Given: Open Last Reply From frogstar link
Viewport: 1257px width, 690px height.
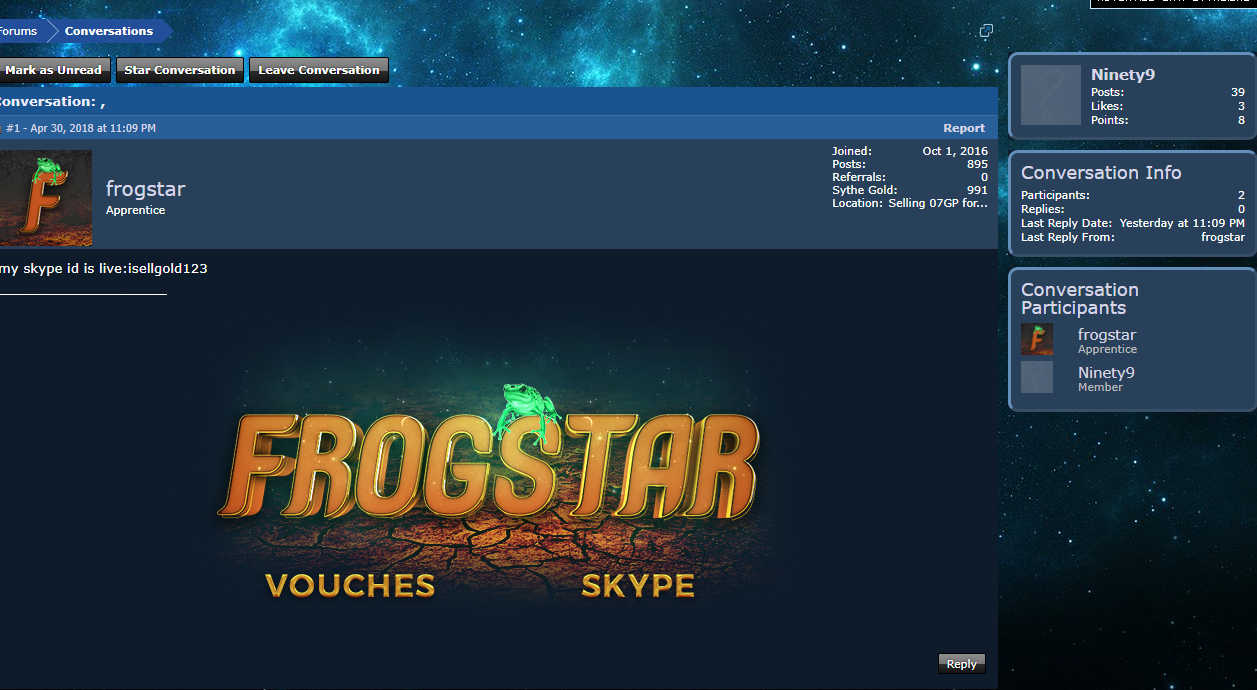Looking at the screenshot, I should coord(1223,237).
